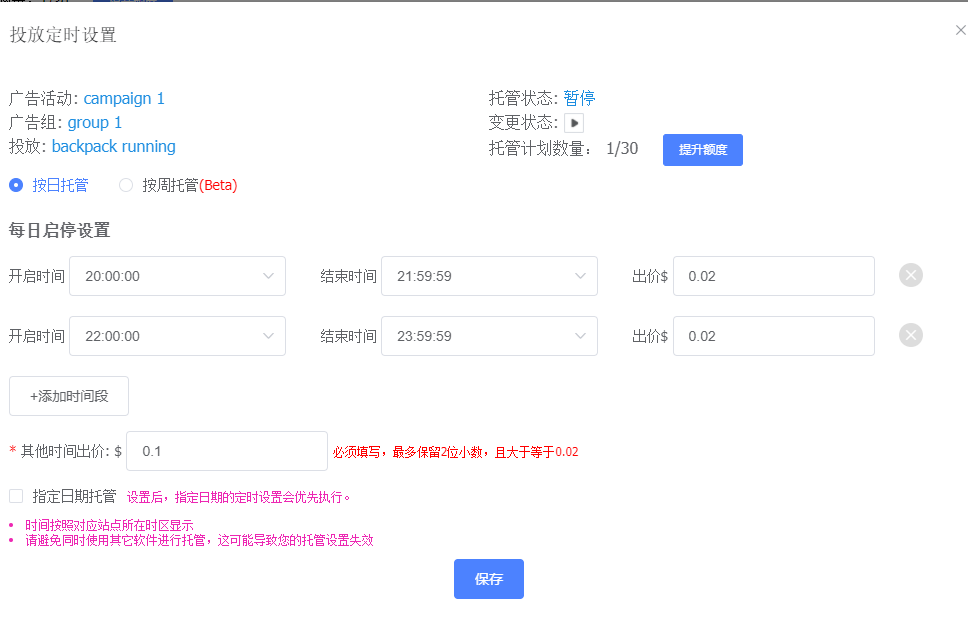The height and width of the screenshot is (629, 968).
Task: Open the campaign 1 link
Action: 124,98
